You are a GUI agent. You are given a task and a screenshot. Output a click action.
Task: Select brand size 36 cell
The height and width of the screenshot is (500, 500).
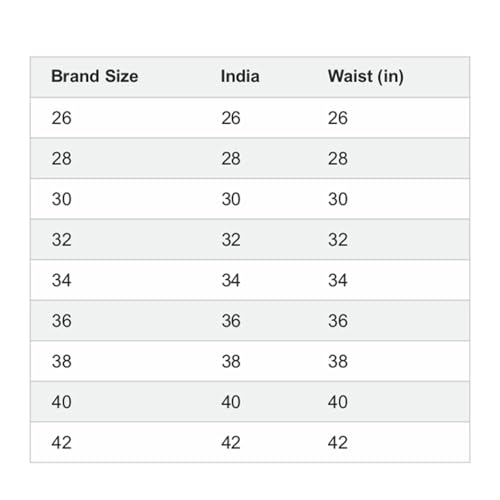click(61, 321)
